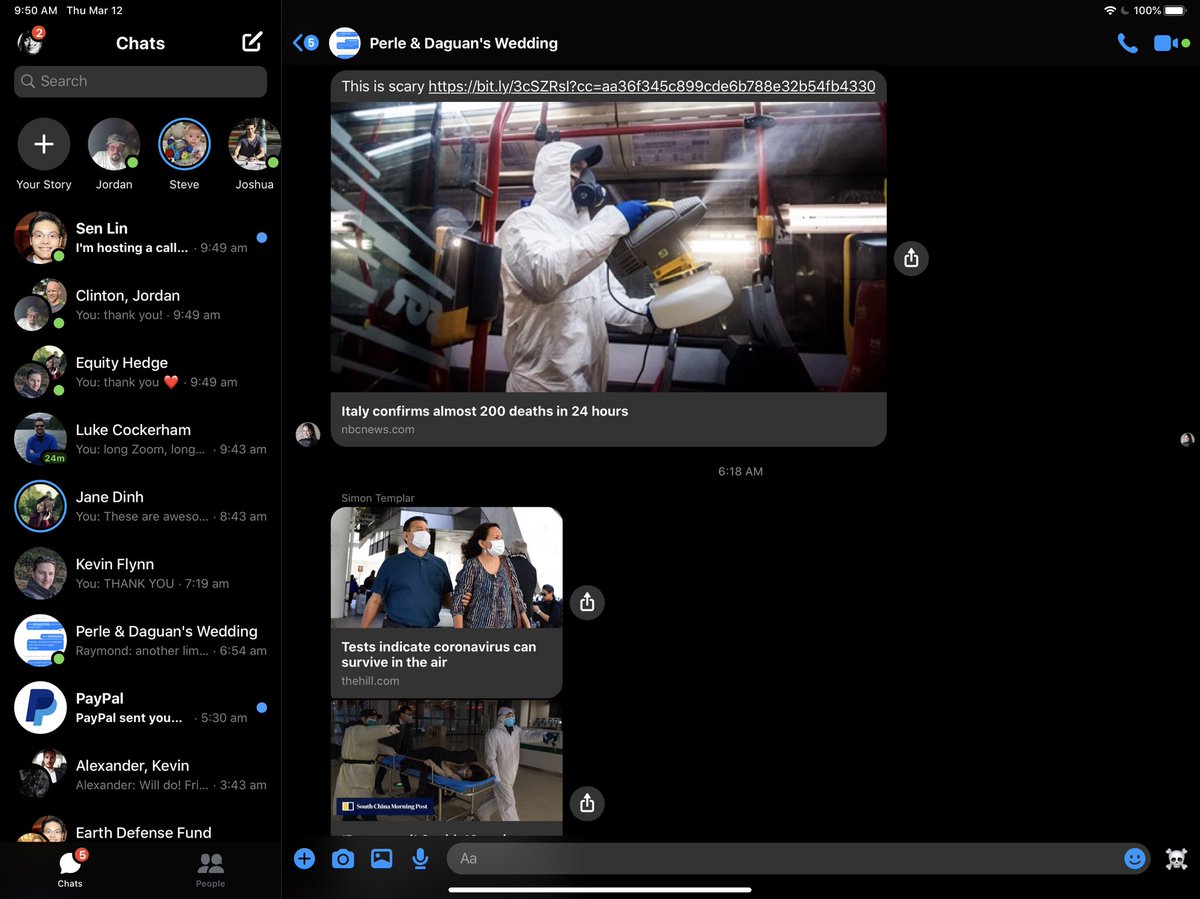
Task: Switch to Chats tab
Action: [x=70, y=868]
